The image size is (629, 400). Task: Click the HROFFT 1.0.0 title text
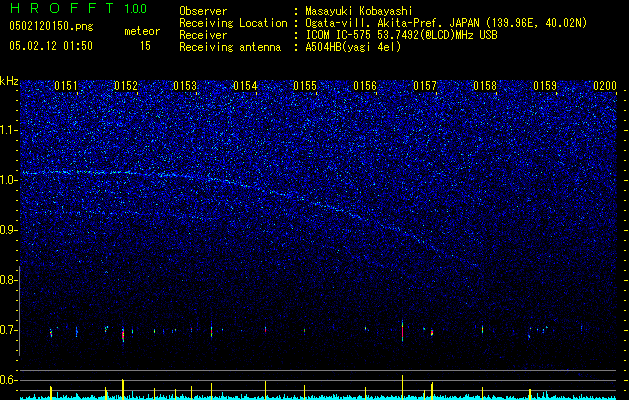(78, 8)
